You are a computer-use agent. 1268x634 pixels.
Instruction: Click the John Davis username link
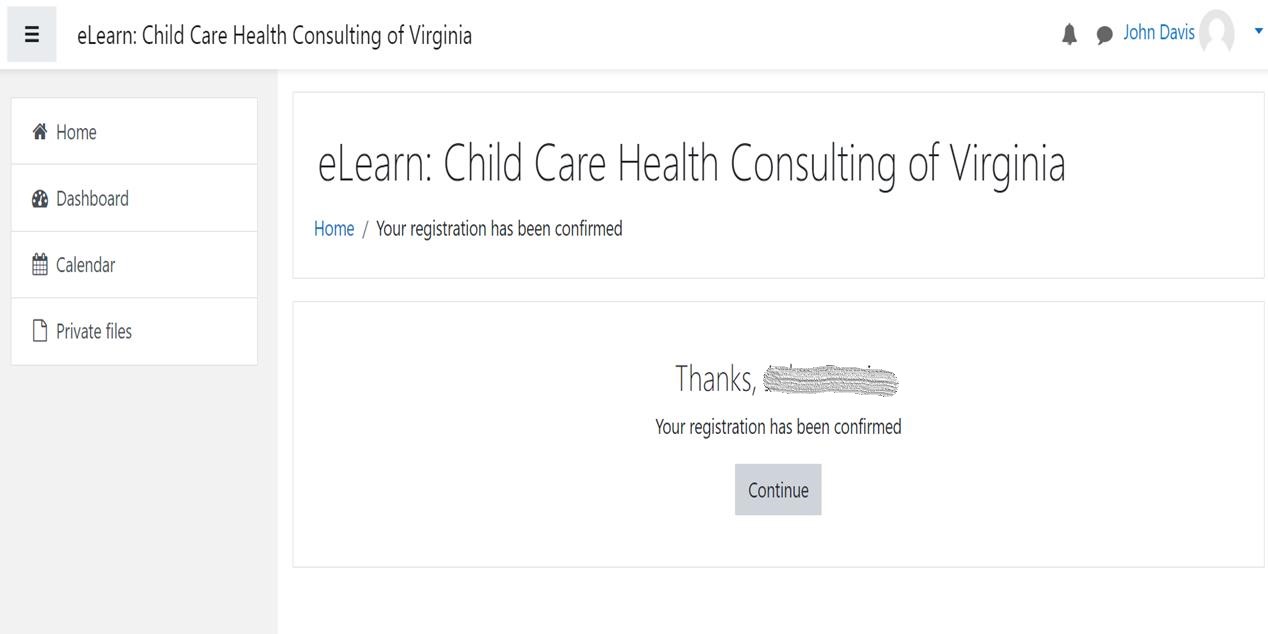coord(1158,32)
